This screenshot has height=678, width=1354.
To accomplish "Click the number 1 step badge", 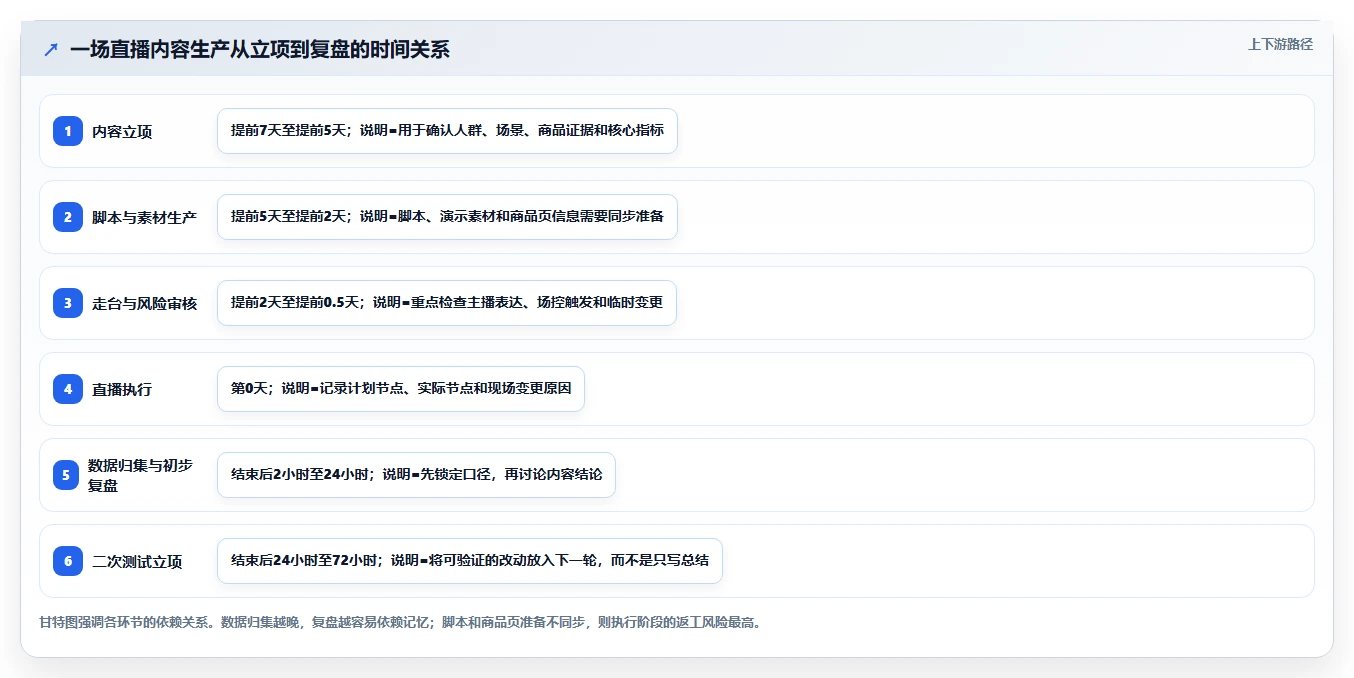I will [68, 131].
